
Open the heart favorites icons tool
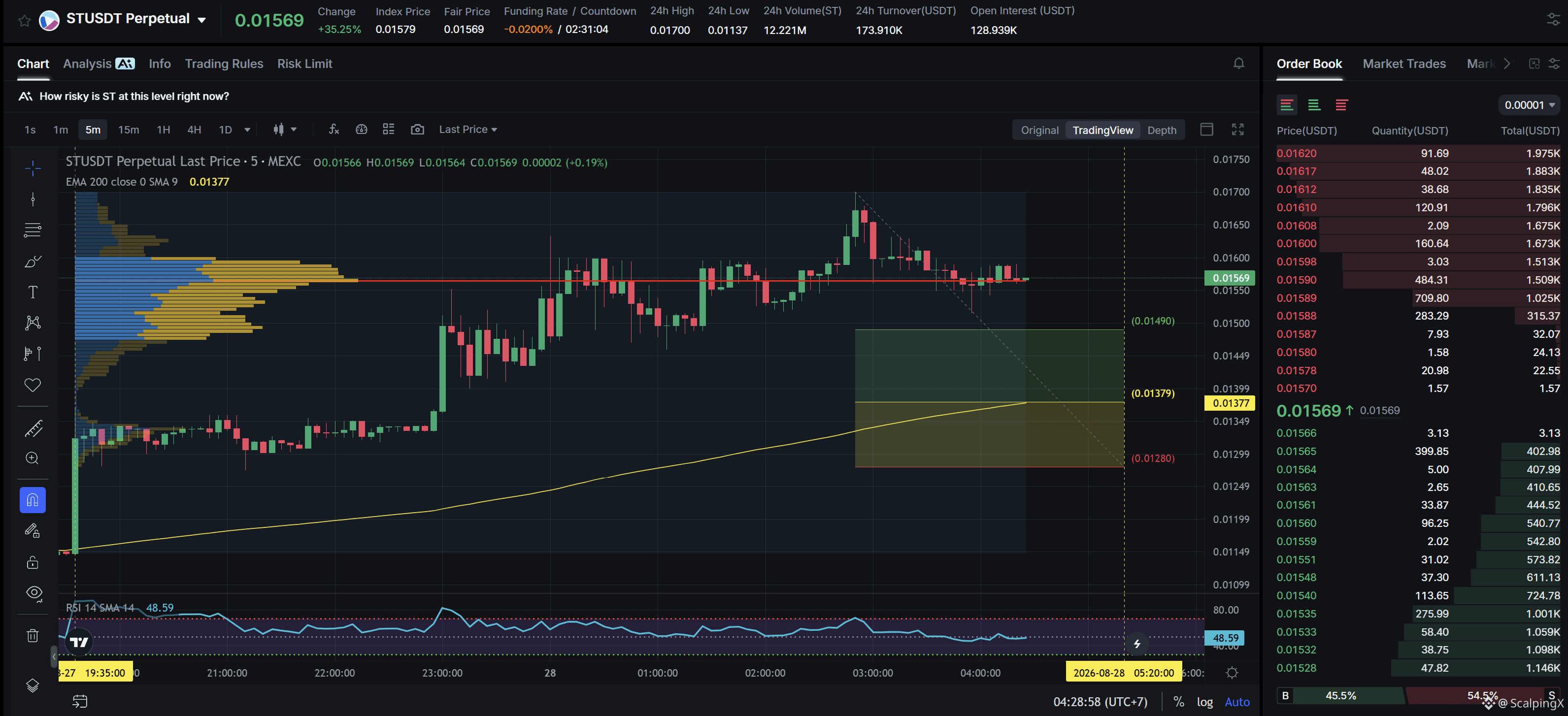33,385
